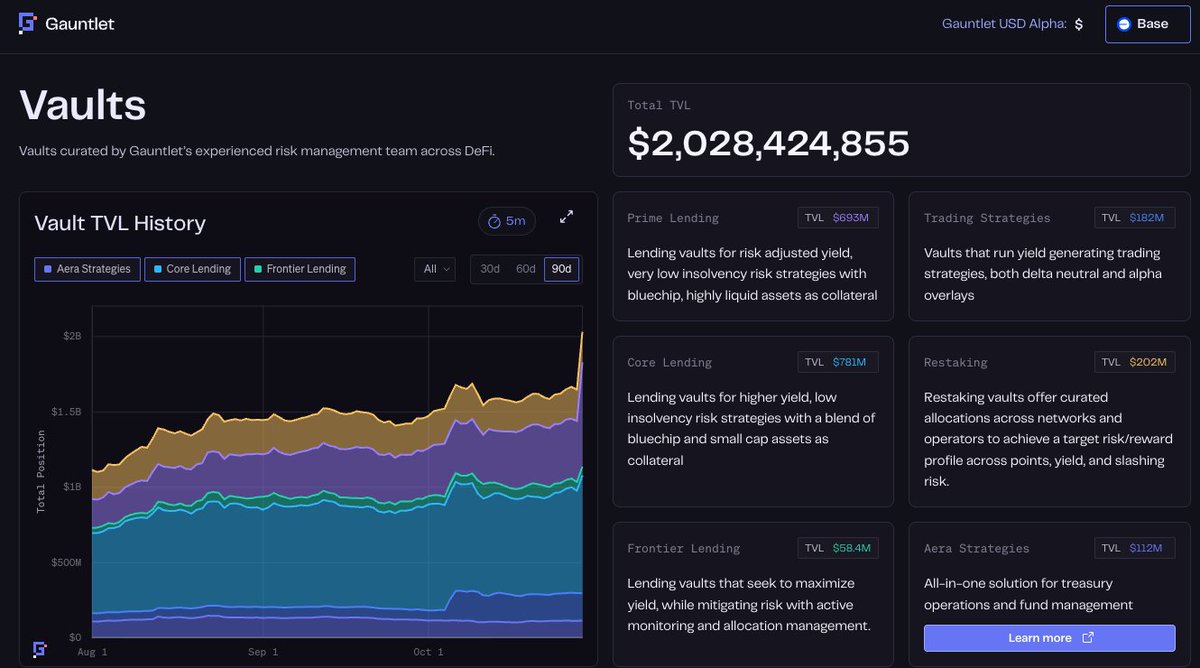Click the 5m timer refresh pill
Viewport: 1200px width, 668px height.
(507, 221)
